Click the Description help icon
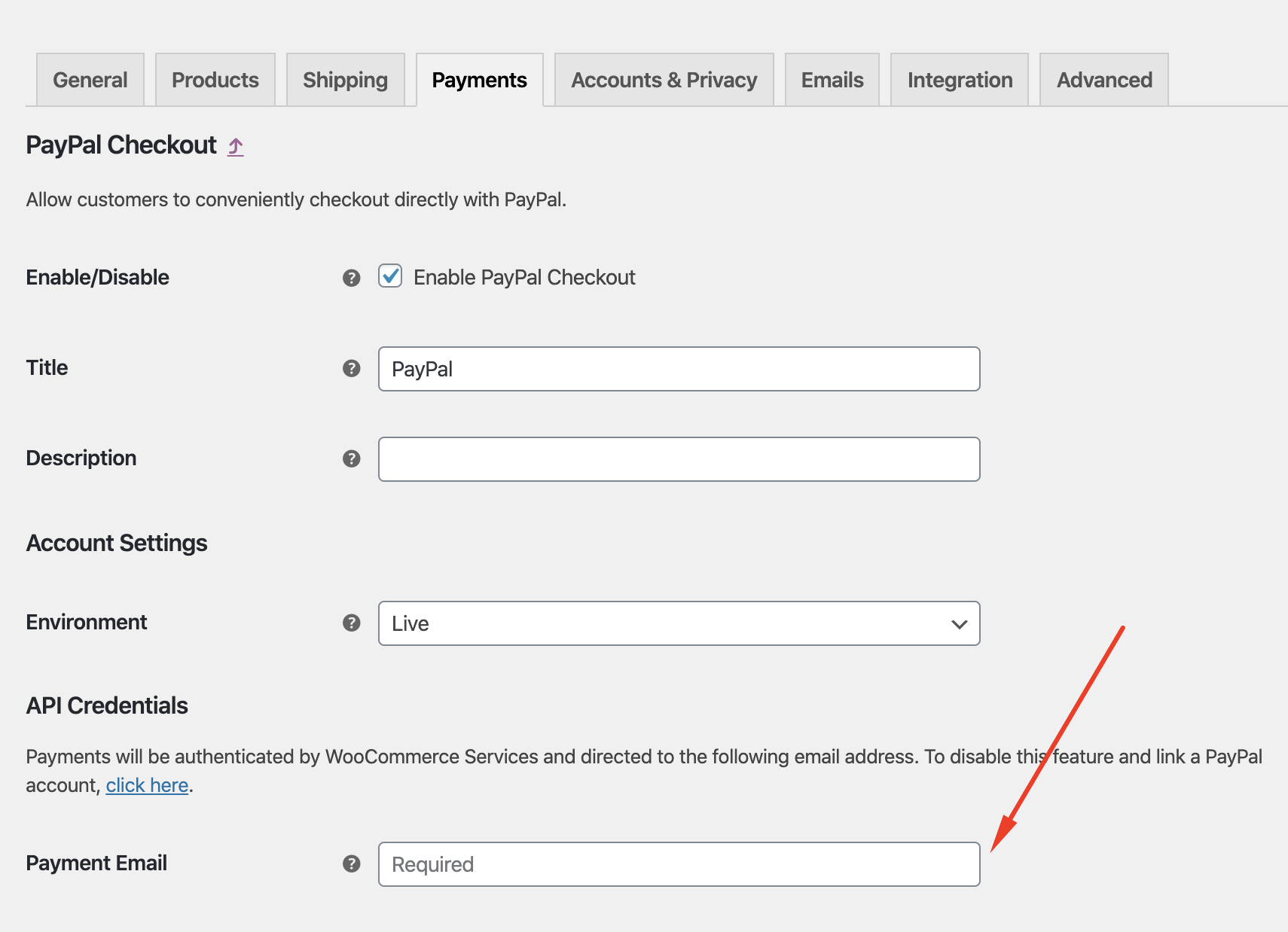The image size is (1288, 932). pyautogui.click(x=351, y=458)
